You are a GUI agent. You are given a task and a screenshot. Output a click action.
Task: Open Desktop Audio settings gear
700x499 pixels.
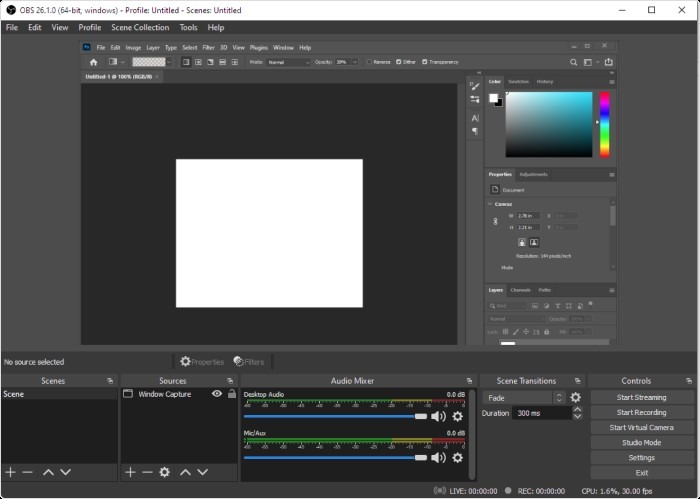click(458, 417)
